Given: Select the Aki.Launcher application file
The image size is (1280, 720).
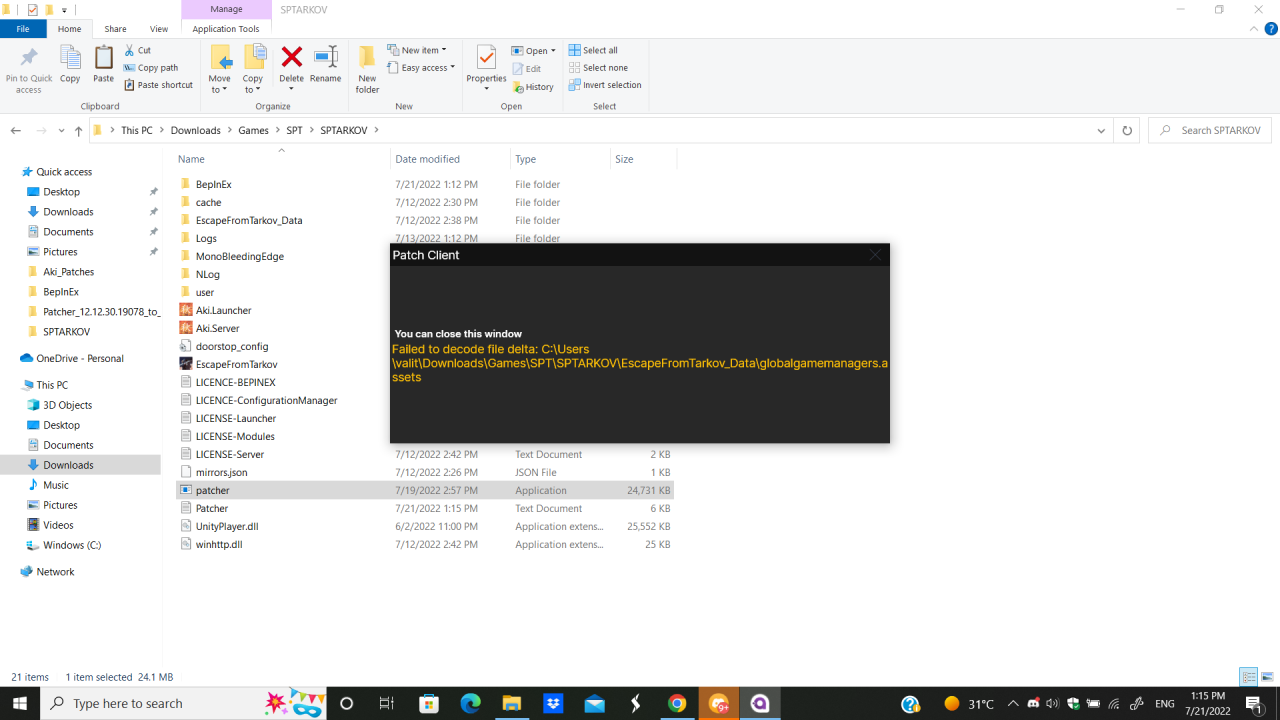Looking at the screenshot, I should tap(223, 310).
